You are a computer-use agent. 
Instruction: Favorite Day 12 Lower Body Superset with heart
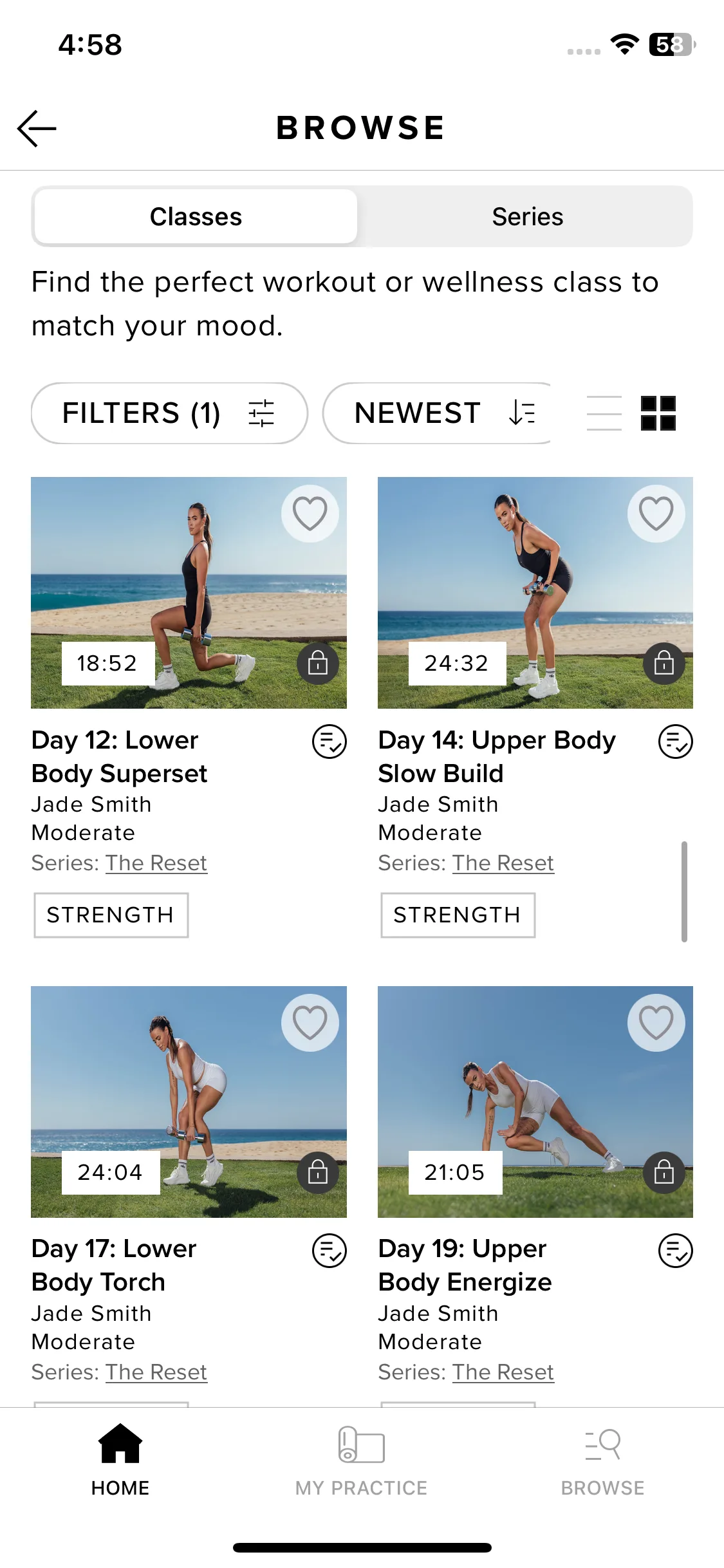pyautogui.click(x=310, y=514)
